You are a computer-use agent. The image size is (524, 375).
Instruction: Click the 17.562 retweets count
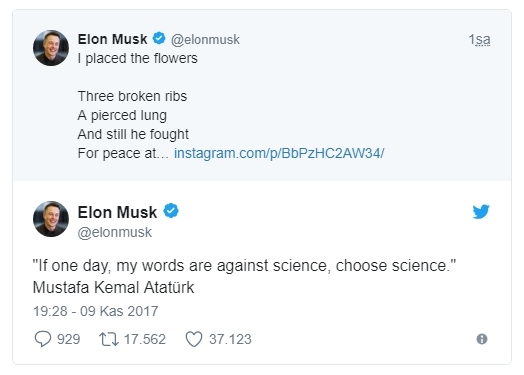click(145, 339)
